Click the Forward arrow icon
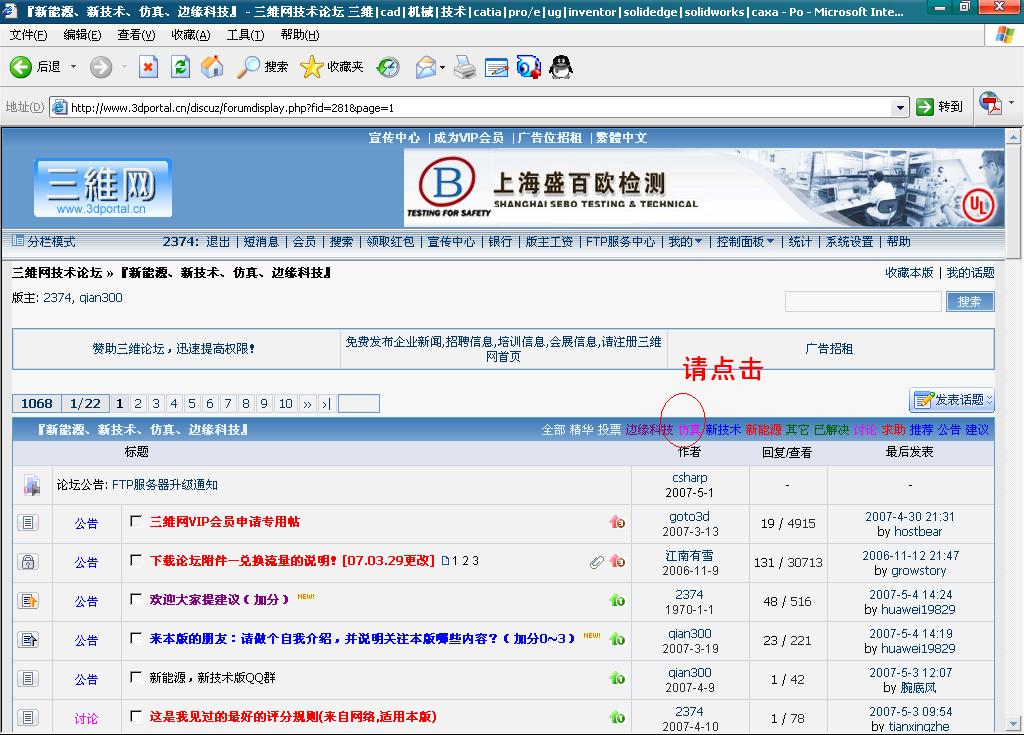 101,67
